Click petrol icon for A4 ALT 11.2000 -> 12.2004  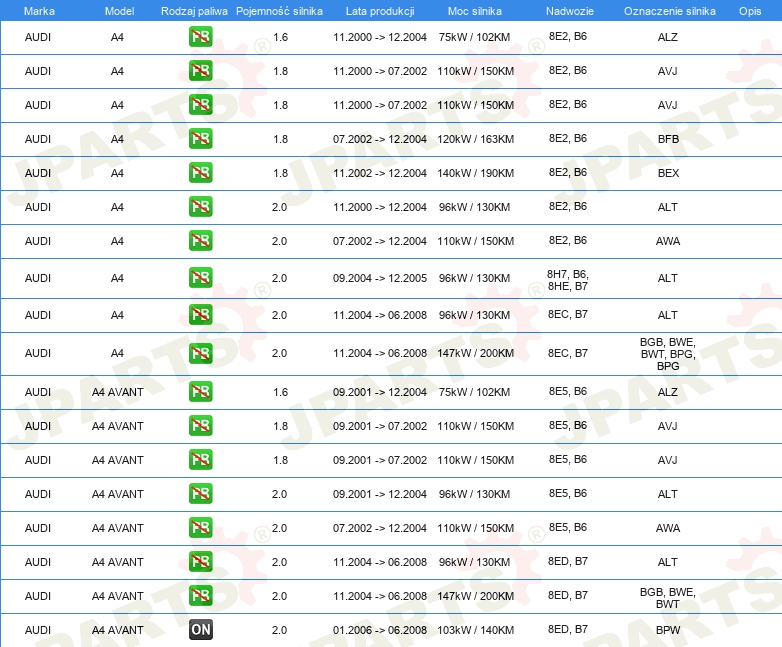(200, 206)
